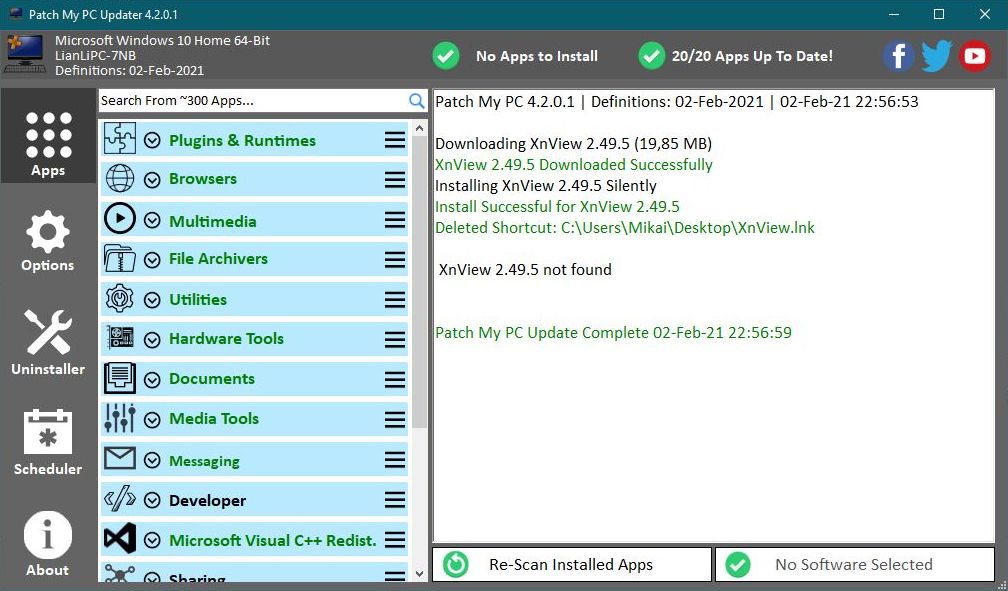Image resolution: width=1008 pixels, height=591 pixels.
Task: Click the Hardware Tools circuit board icon
Action: coord(120,338)
